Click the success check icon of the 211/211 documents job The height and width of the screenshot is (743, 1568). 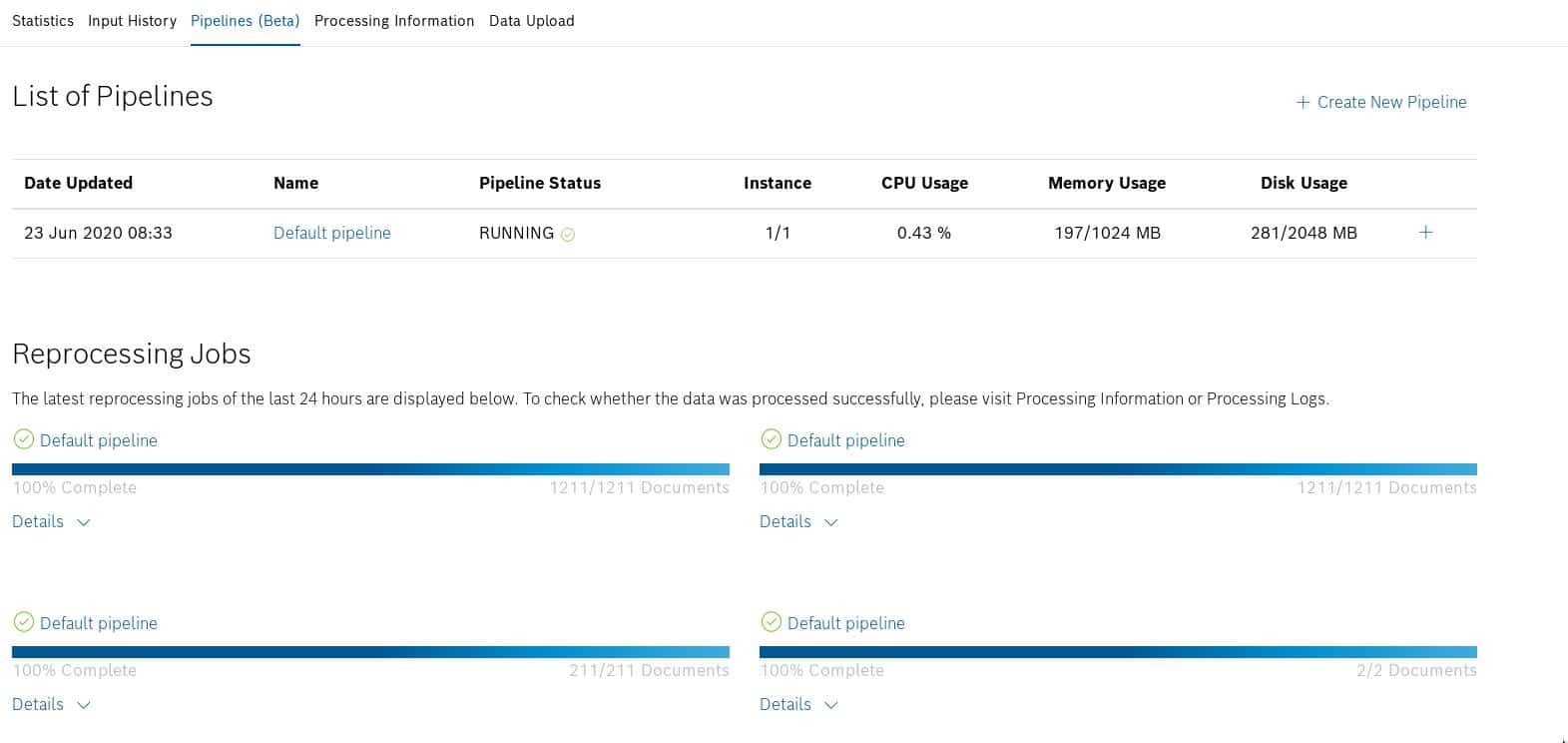click(24, 622)
